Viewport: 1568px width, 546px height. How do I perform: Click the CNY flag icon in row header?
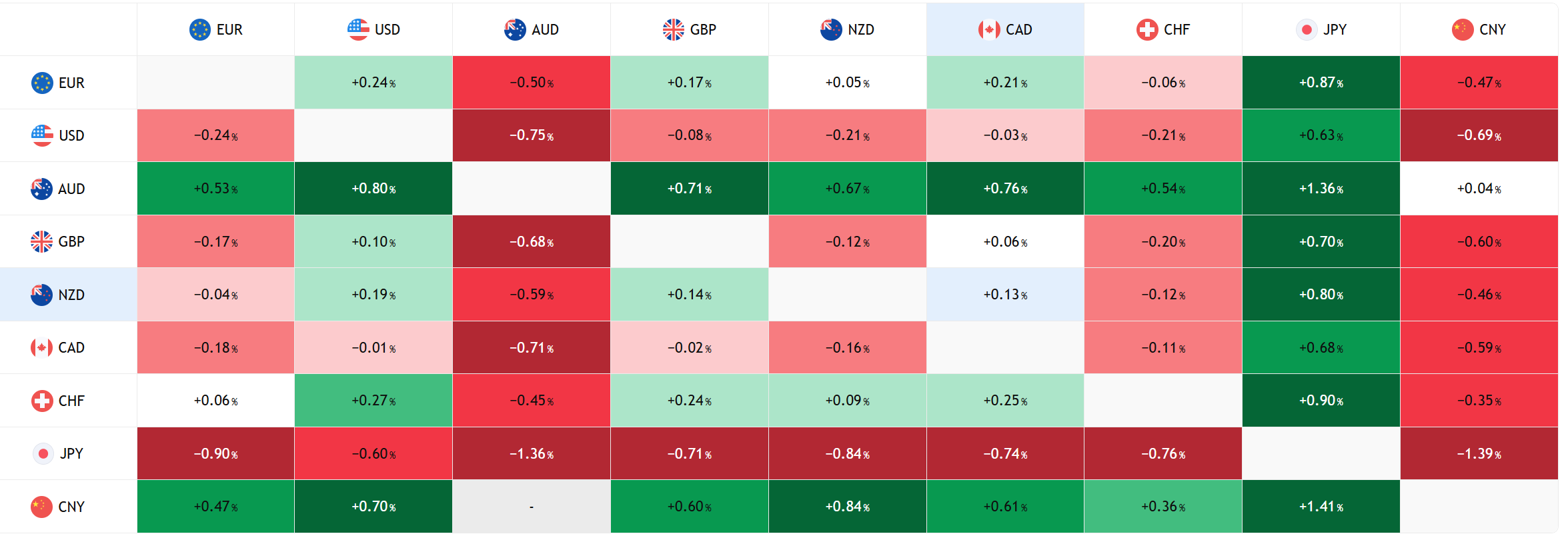(41, 507)
